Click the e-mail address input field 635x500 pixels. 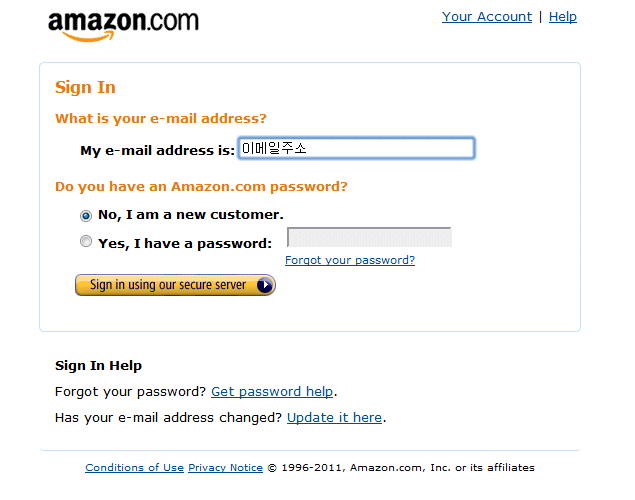coord(356,148)
